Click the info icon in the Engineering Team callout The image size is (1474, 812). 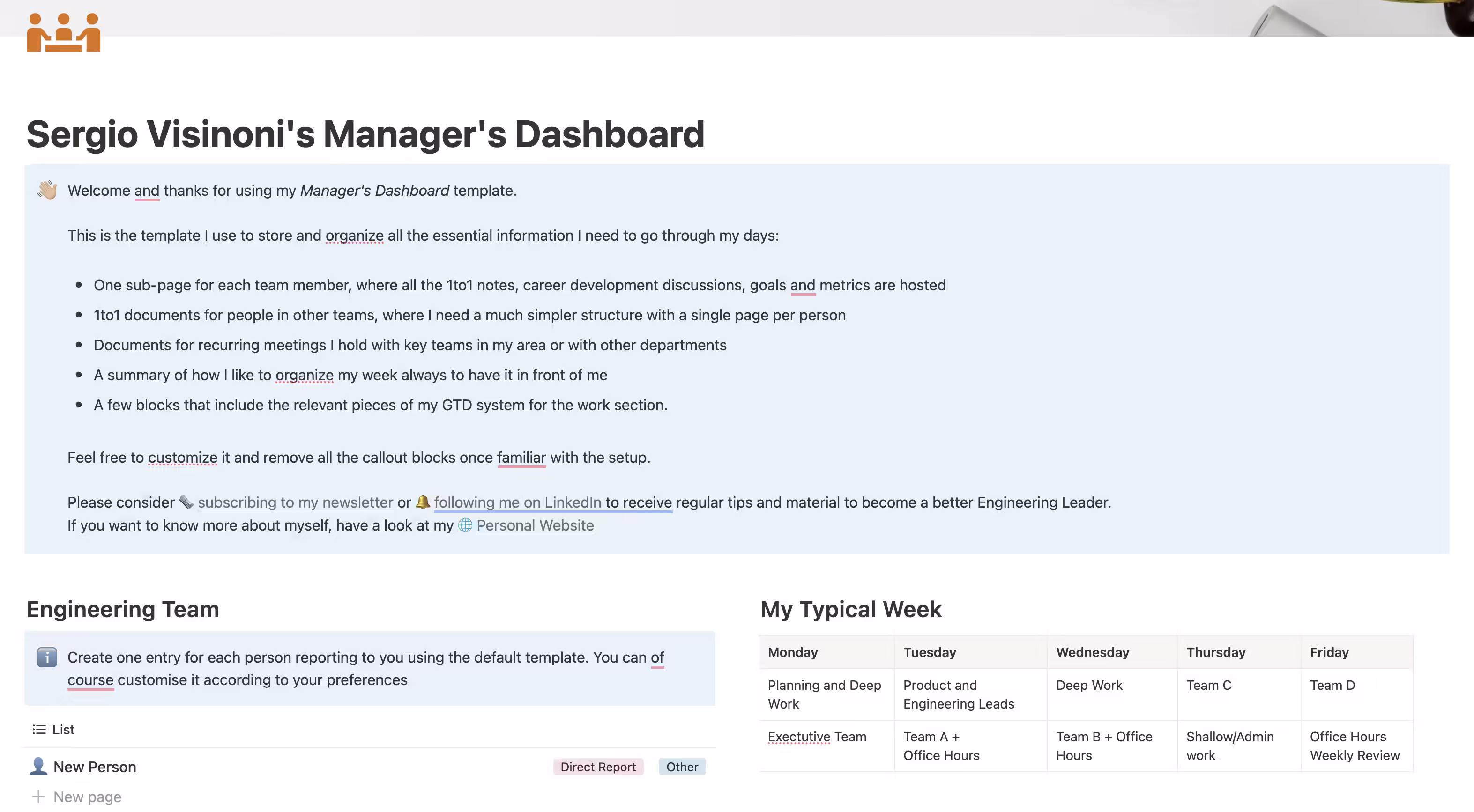(x=46, y=657)
